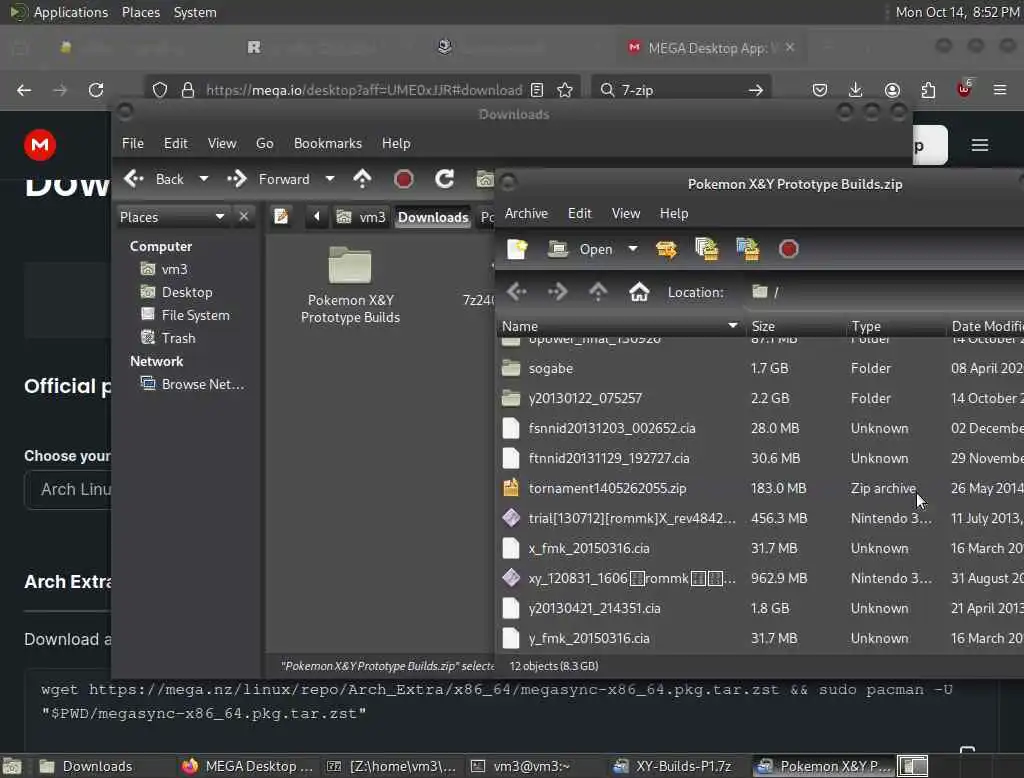Select Desktop in the Places sidebar
This screenshot has width=1024, height=778.
[x=177, y=292]
